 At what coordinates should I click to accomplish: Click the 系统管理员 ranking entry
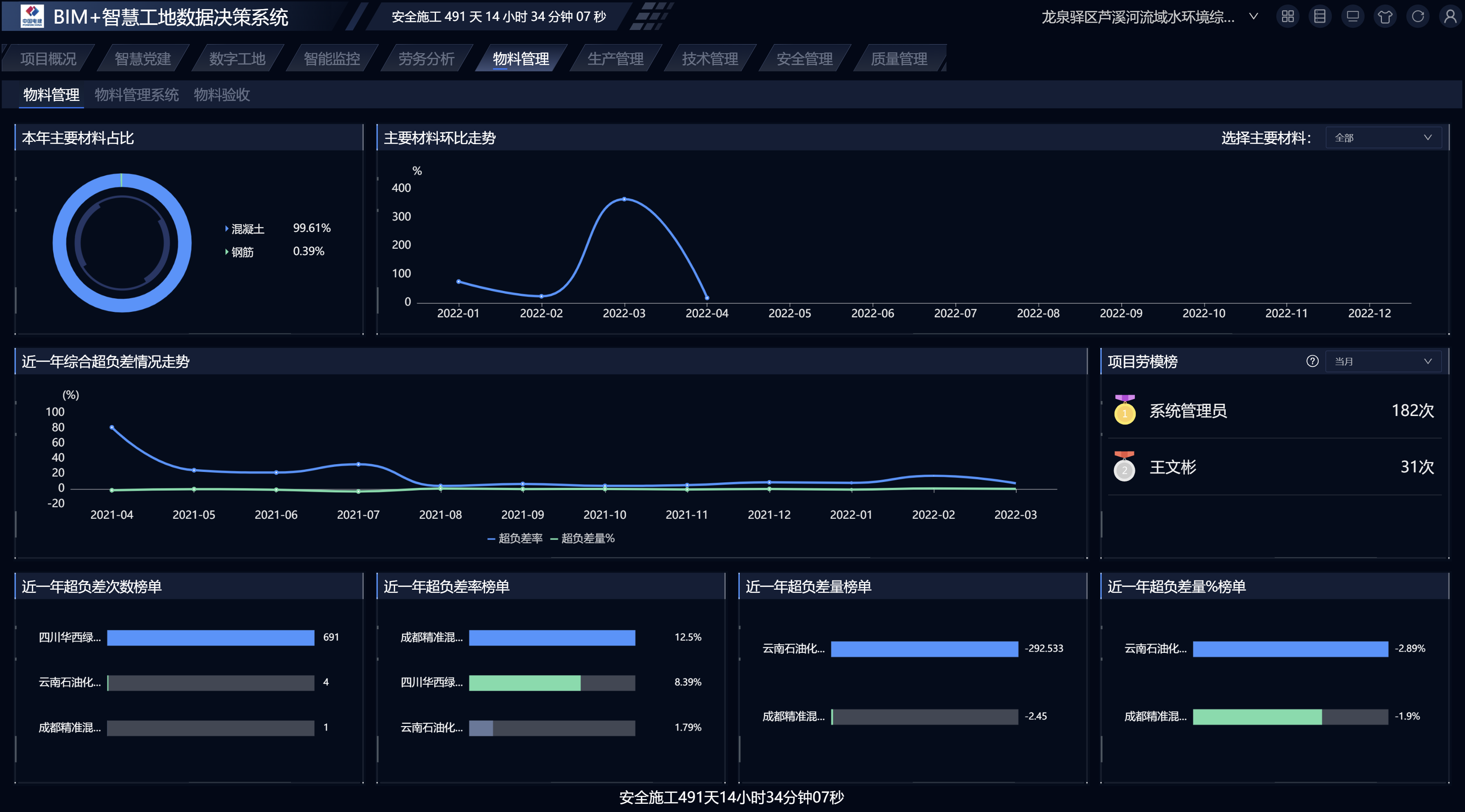[1188, 411]
